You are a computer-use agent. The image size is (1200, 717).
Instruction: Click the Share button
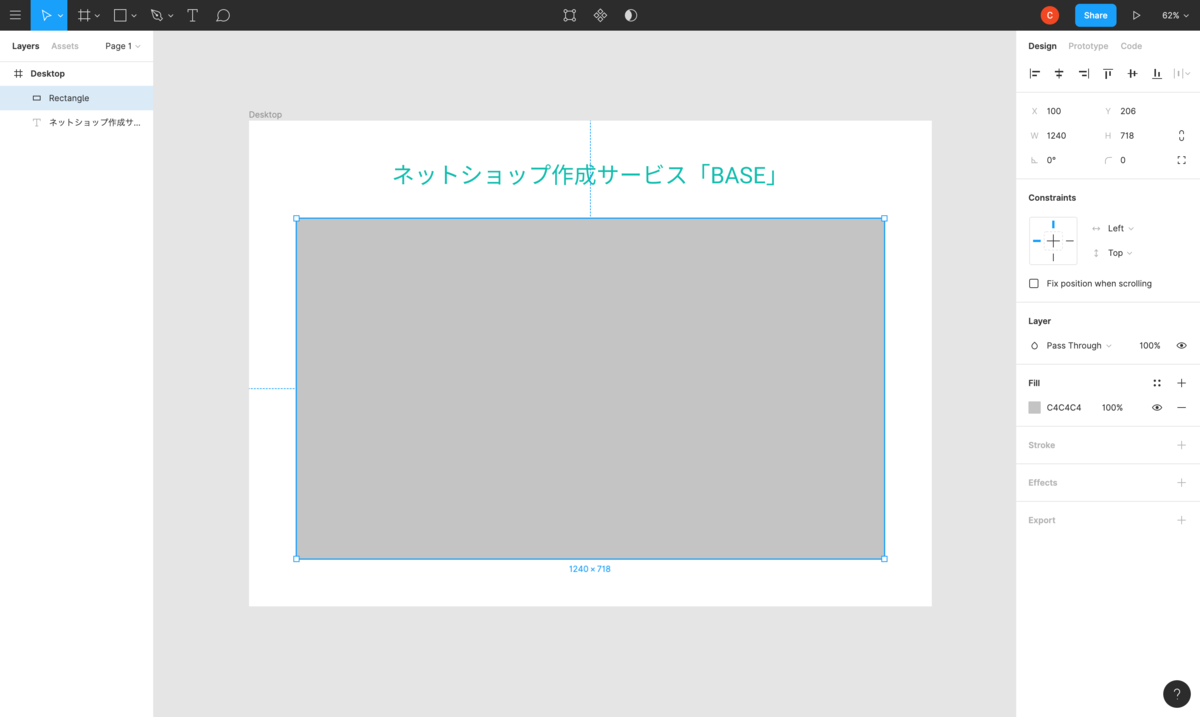coord(1096,15)
